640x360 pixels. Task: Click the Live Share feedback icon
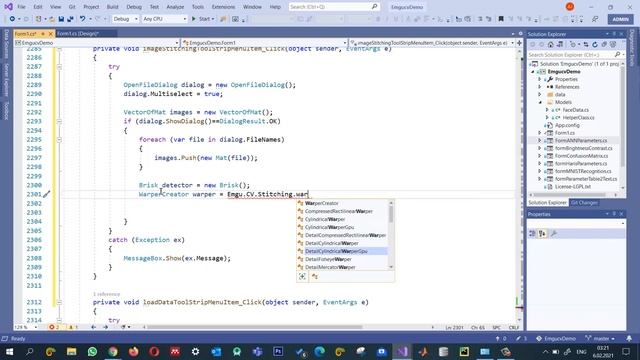pos(595,19)
